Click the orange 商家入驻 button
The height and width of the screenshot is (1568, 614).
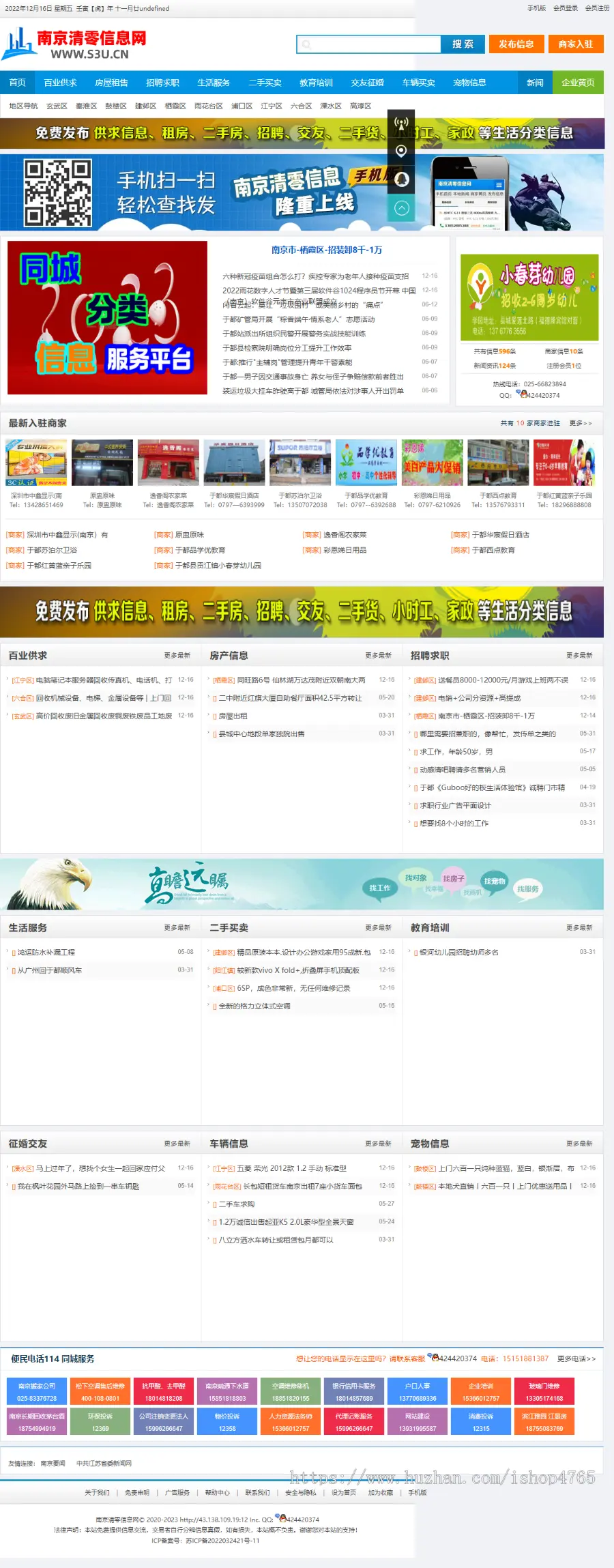[x=576, y=44]
